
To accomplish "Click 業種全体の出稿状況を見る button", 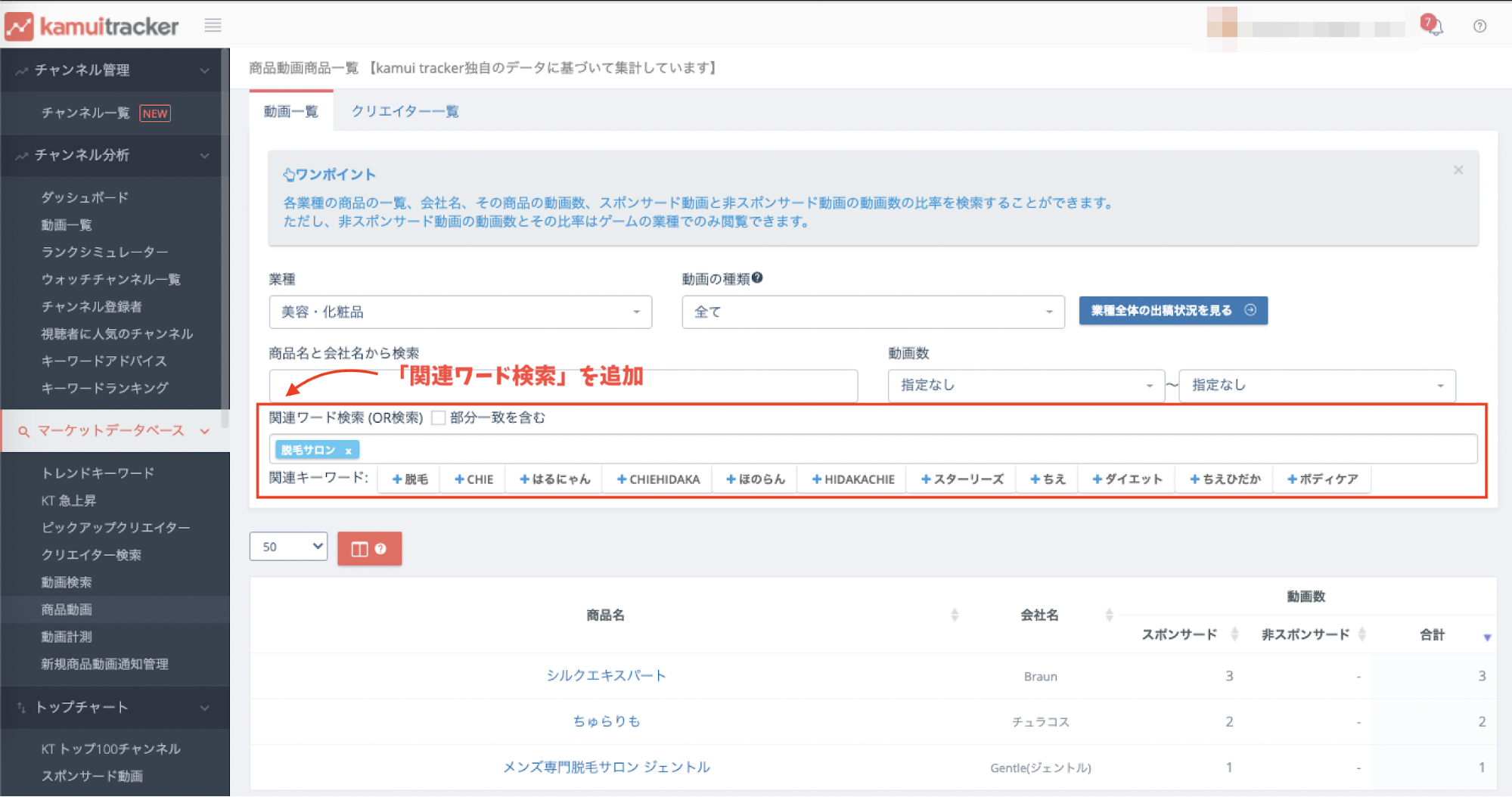I will (x=1172, y=310).
